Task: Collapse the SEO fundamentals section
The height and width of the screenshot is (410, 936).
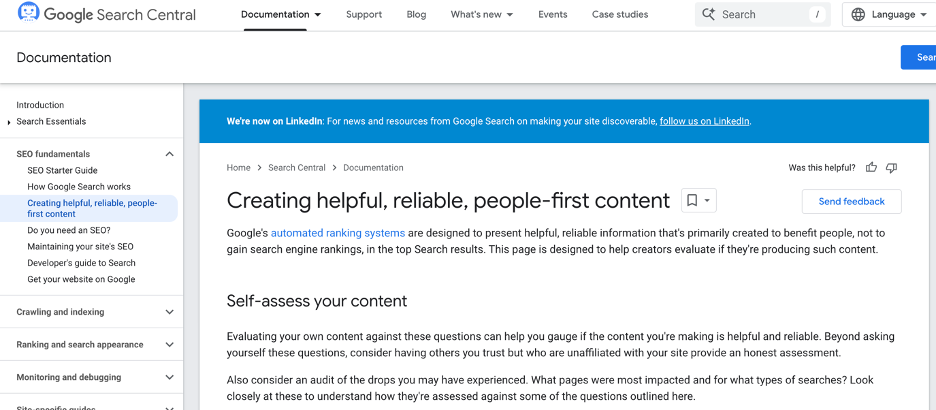Action: coord(169,154)
